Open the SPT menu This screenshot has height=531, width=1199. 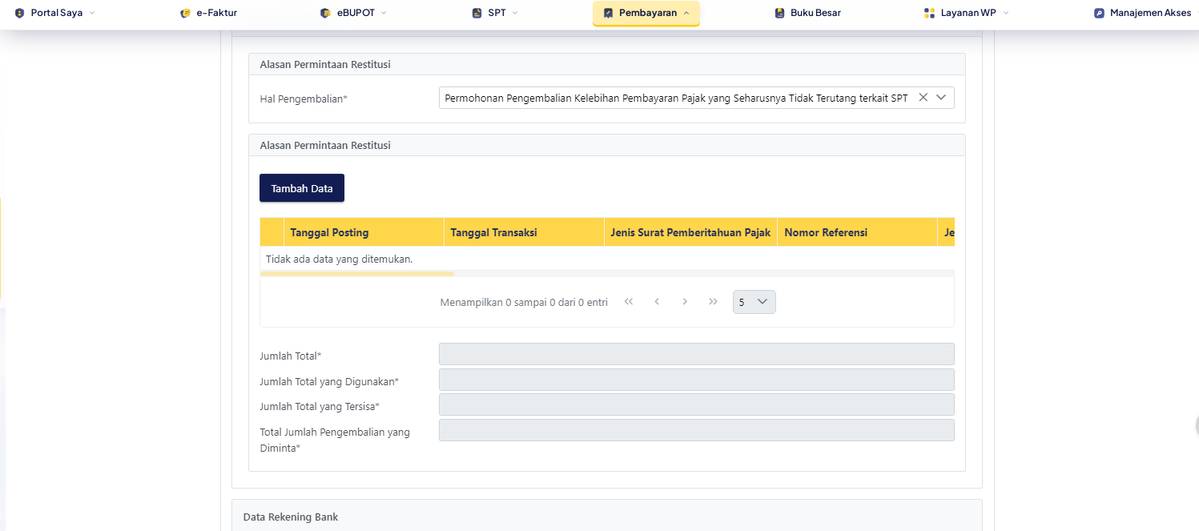pyautogui.click(x=495, y=13)
